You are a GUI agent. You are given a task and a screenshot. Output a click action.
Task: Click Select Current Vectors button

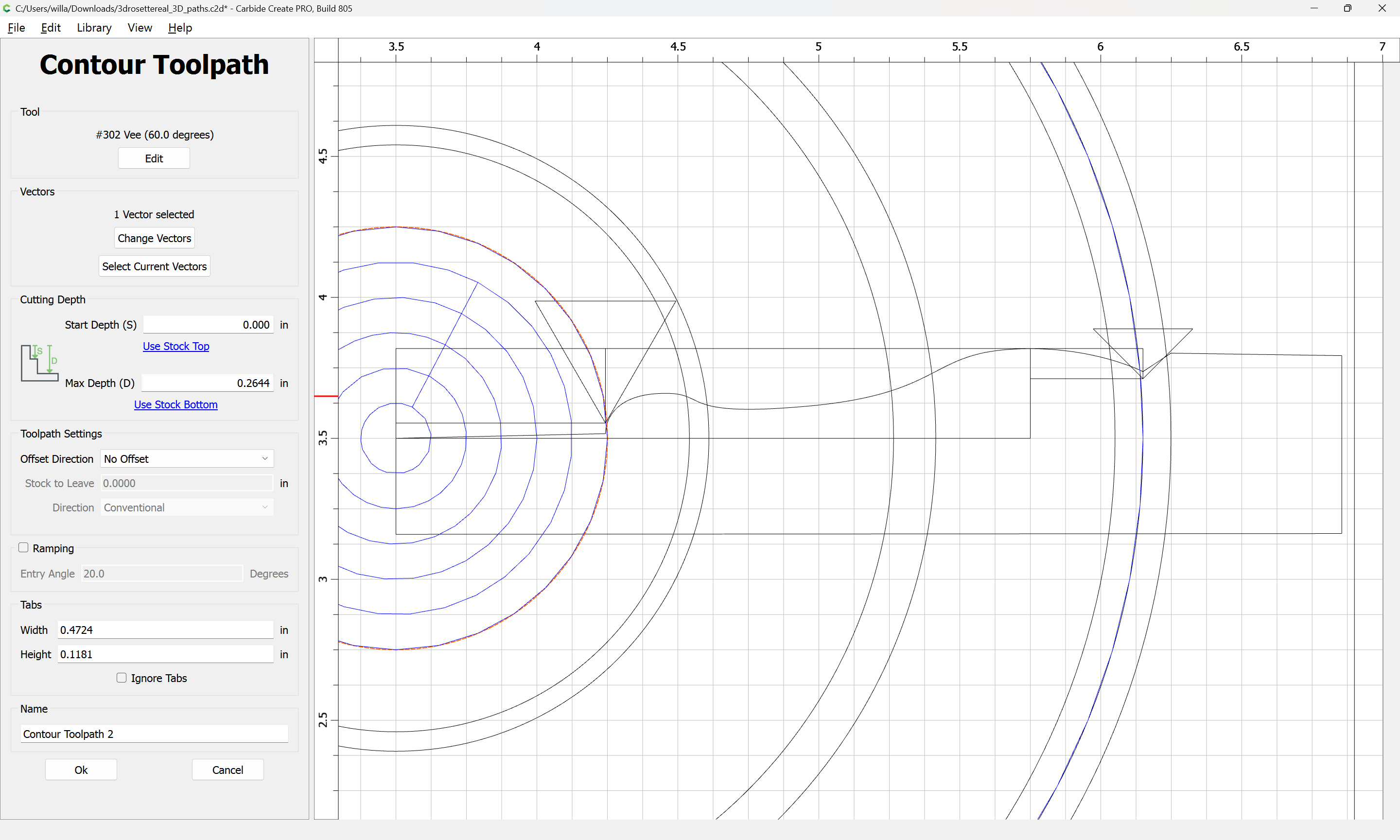point(155,266)
